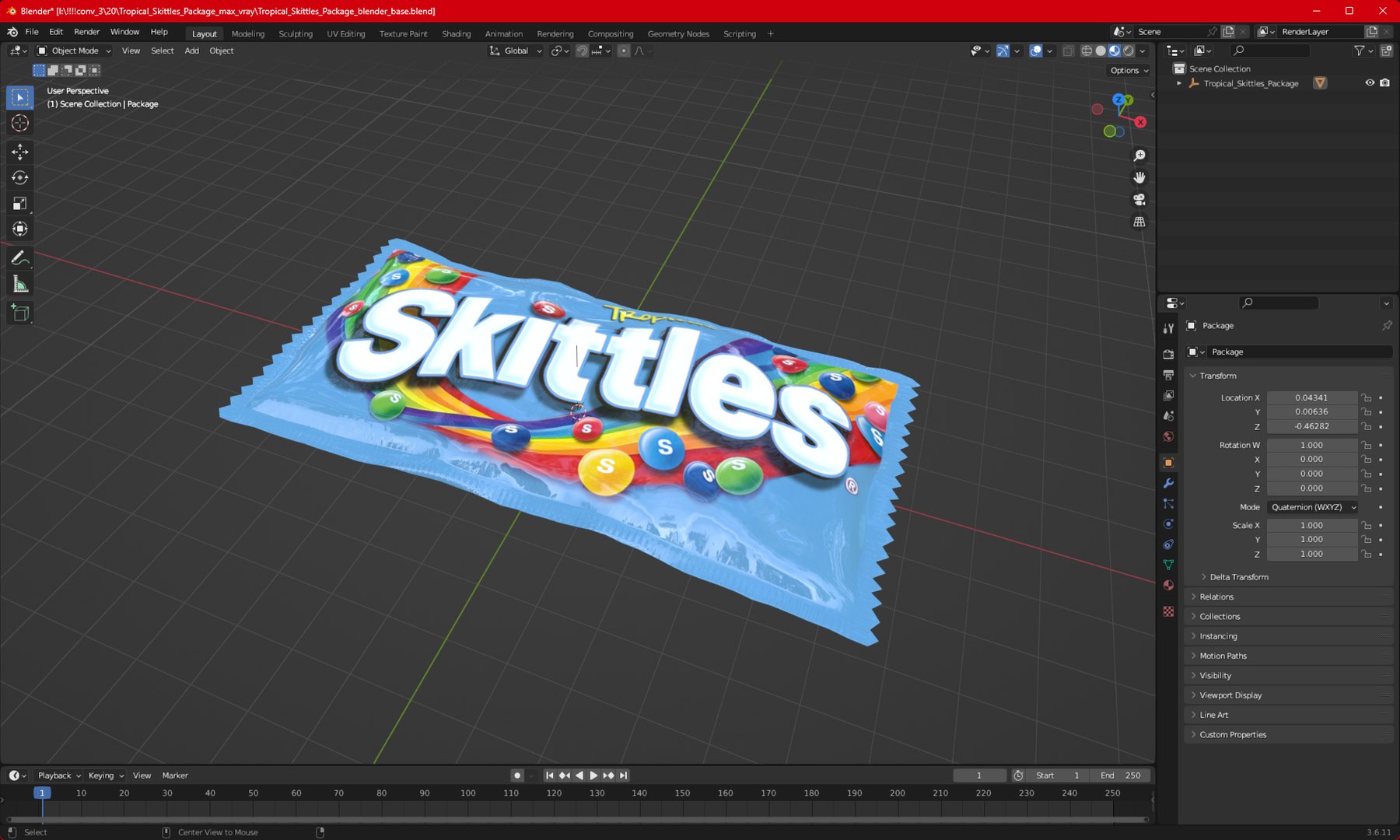Toggle the Location X lock
Image resolution: width=1400 pixels, height=840 pixels.
pos(1367,397)
